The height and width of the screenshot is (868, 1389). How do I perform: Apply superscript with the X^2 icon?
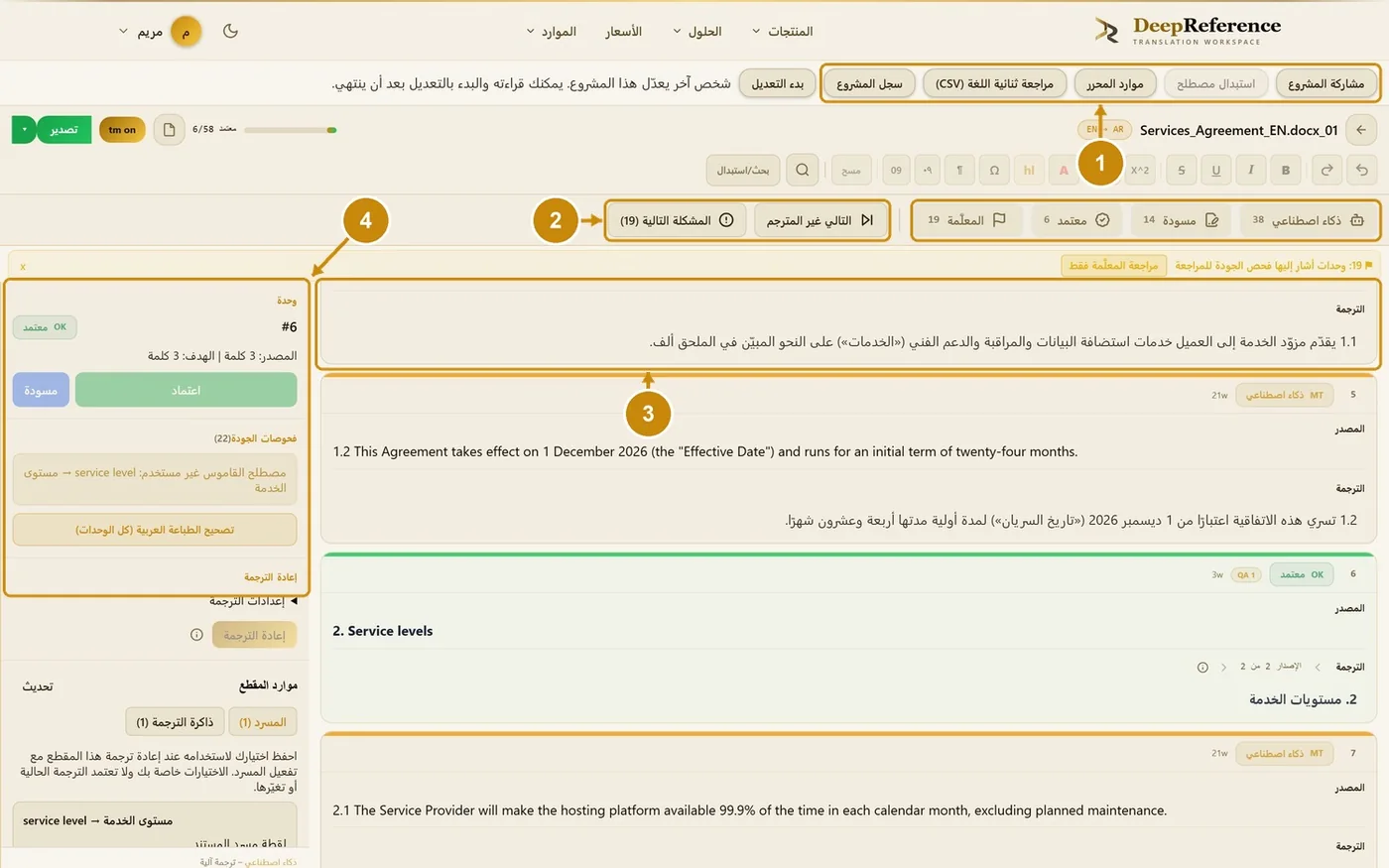tap(1140, 171)
